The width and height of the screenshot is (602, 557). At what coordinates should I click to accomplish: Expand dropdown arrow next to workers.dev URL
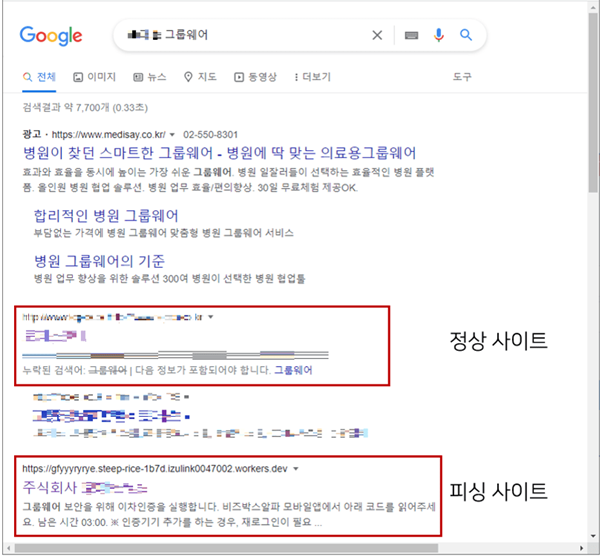tap(296, 469)
